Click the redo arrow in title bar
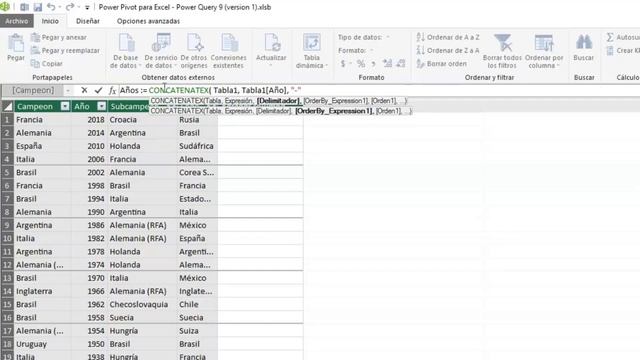This screenshot has height=360, width=640. tap(70, 7)
